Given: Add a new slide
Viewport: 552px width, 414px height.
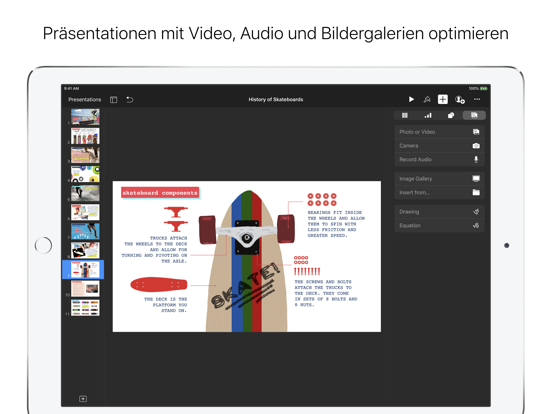Looking at the screenshot, I should (x=83, y=399).
